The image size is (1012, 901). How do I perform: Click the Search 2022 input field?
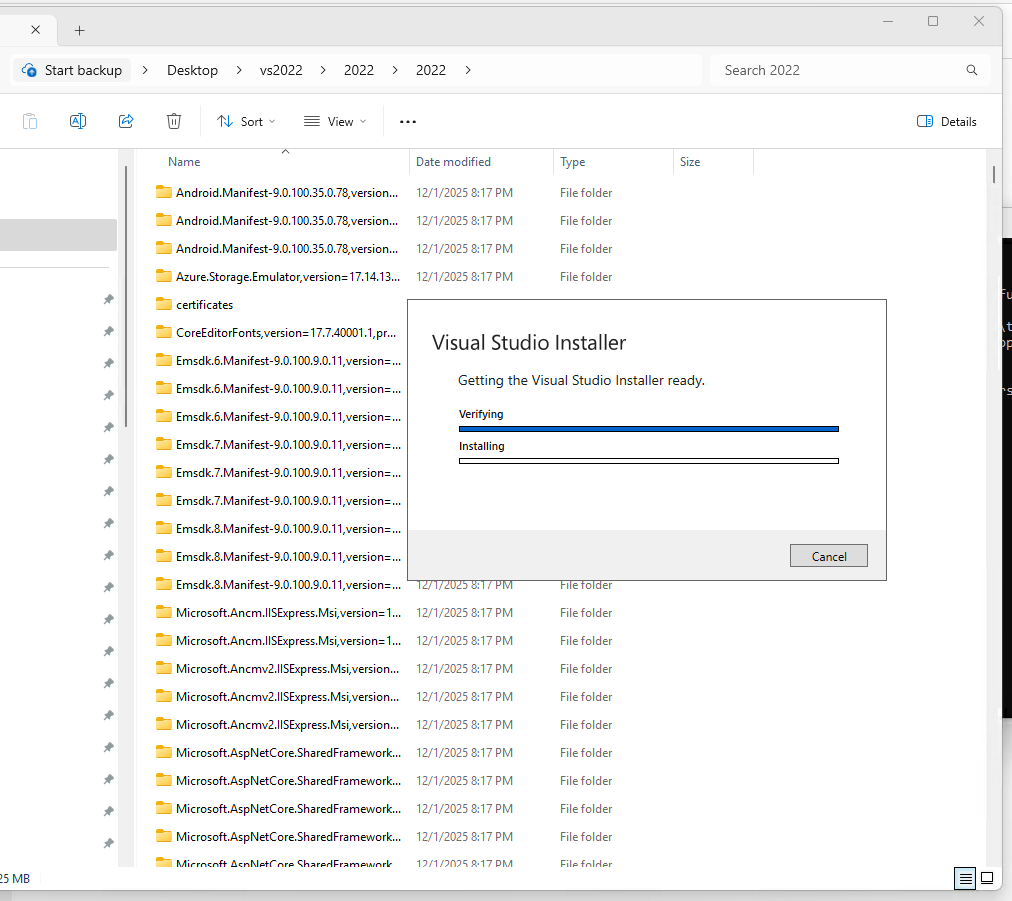(839, 70)
